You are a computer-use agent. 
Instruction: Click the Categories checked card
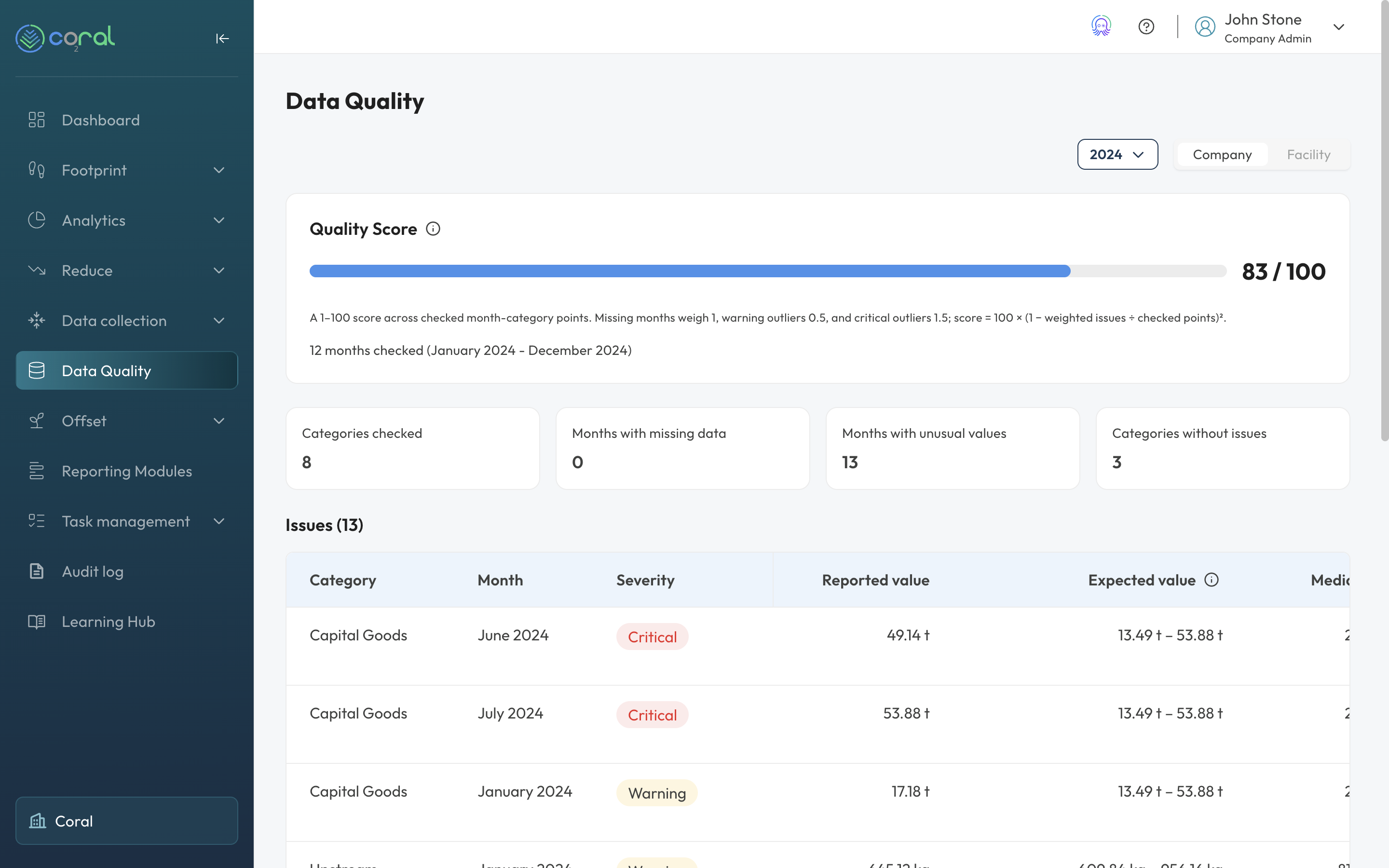(413, 448)
